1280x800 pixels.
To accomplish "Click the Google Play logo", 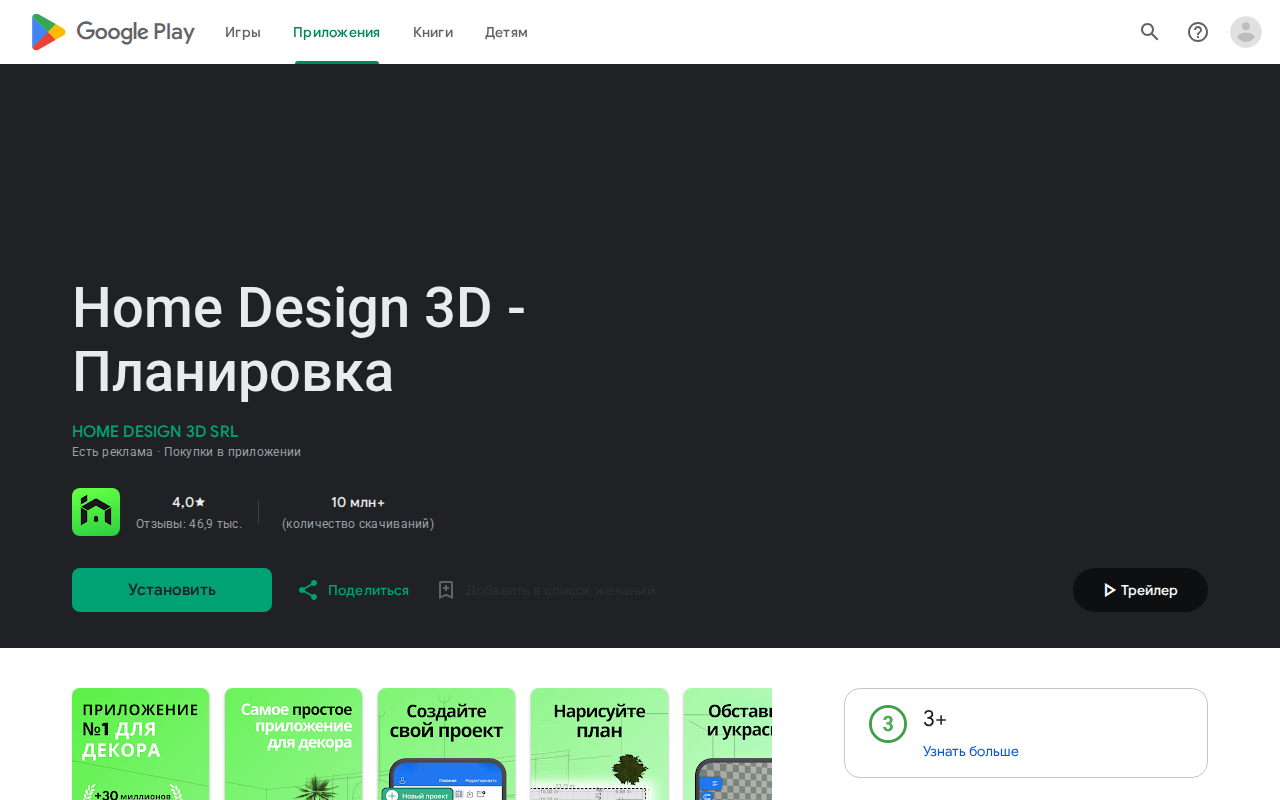I will pyautogui.click(x=113, y=32).
